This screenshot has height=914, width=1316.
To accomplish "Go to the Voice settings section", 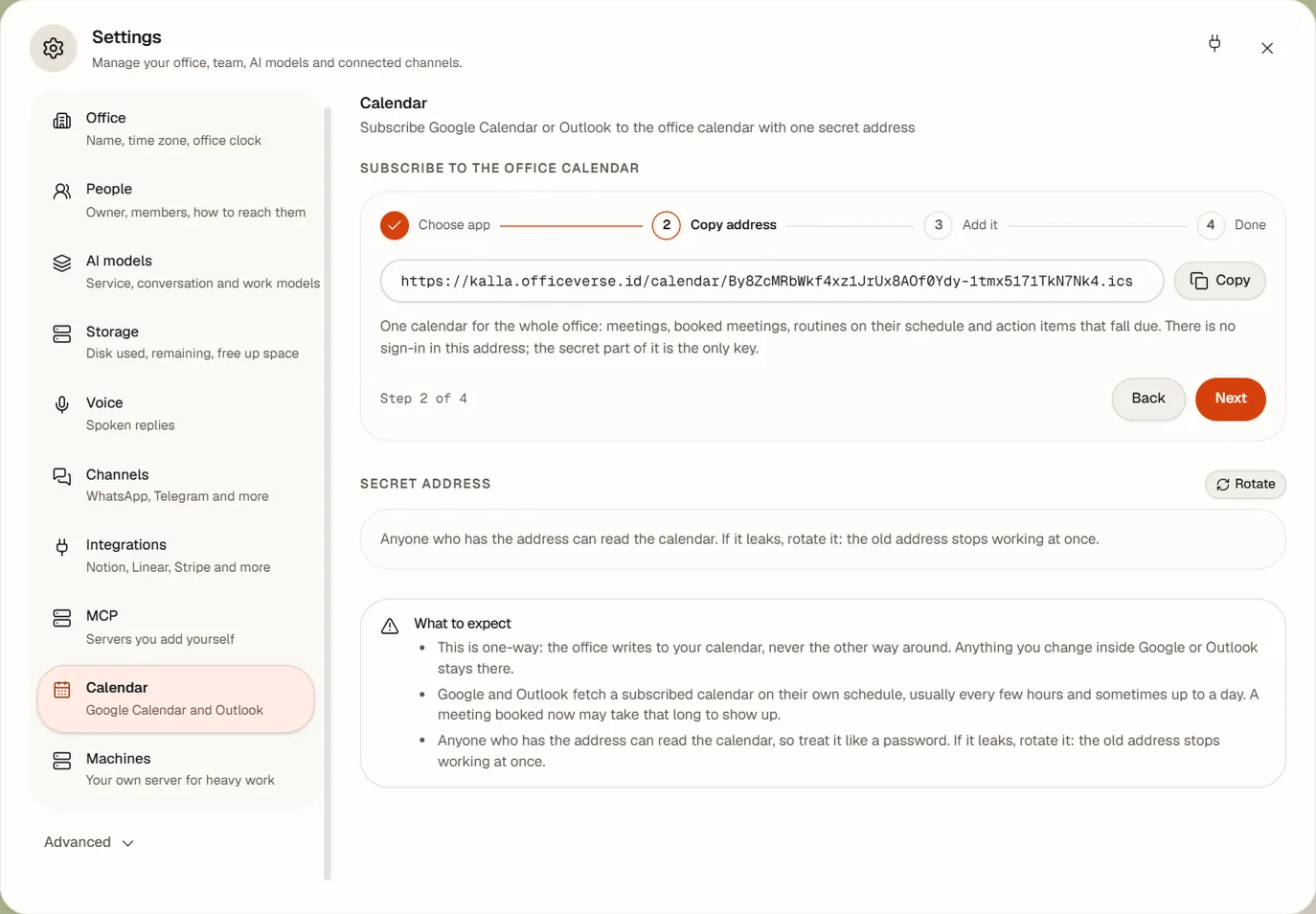I will (176, 413).
